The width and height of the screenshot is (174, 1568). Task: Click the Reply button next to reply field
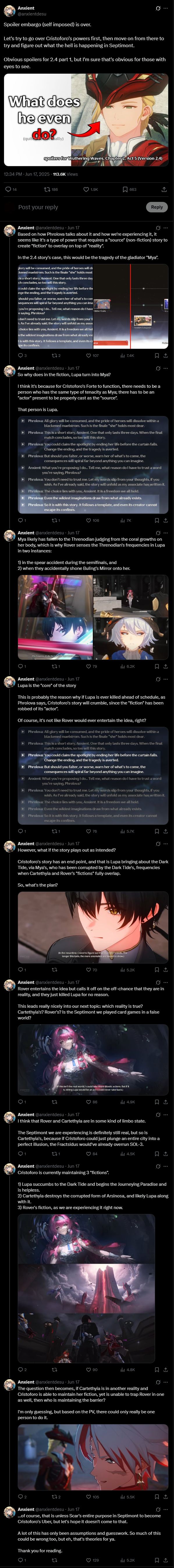[156, 207]
